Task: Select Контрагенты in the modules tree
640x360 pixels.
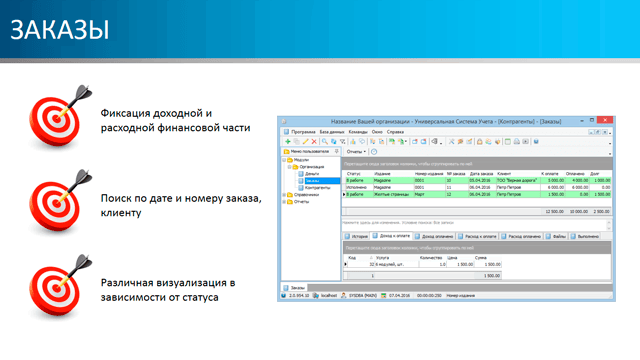Action: coord(318,188)
